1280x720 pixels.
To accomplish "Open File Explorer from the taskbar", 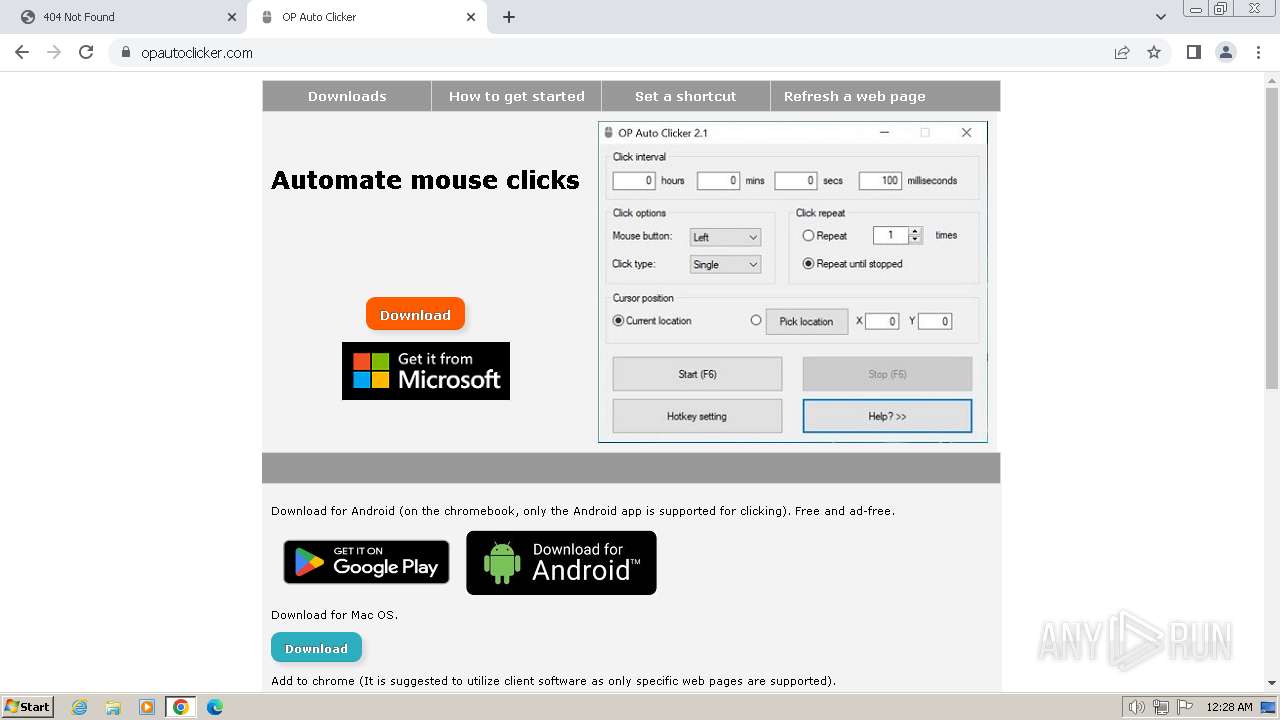I will (113, 707).
